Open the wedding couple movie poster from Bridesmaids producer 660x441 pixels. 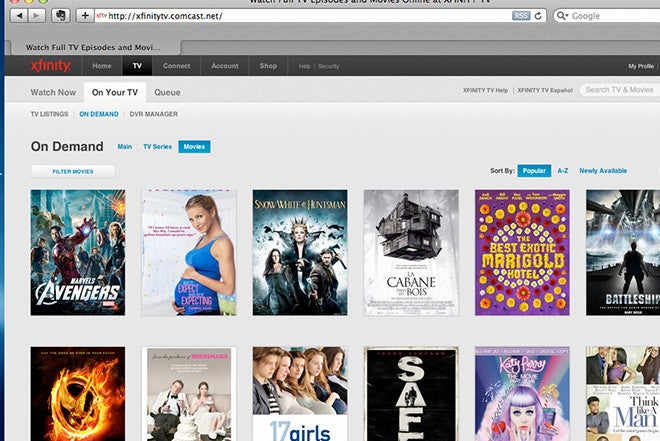189,394
